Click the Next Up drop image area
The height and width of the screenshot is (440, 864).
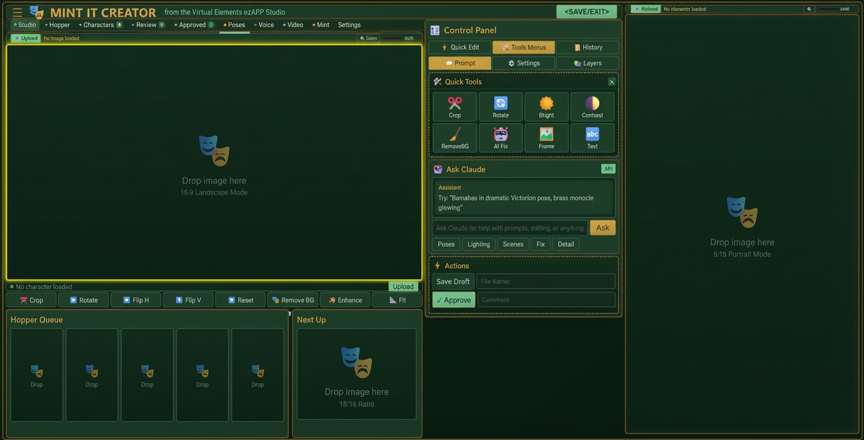pos(357,374)
